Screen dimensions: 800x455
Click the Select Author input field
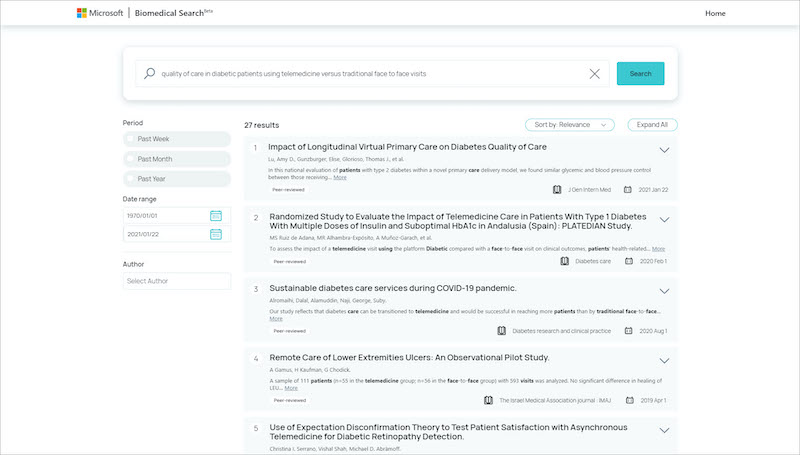[176, 282]
